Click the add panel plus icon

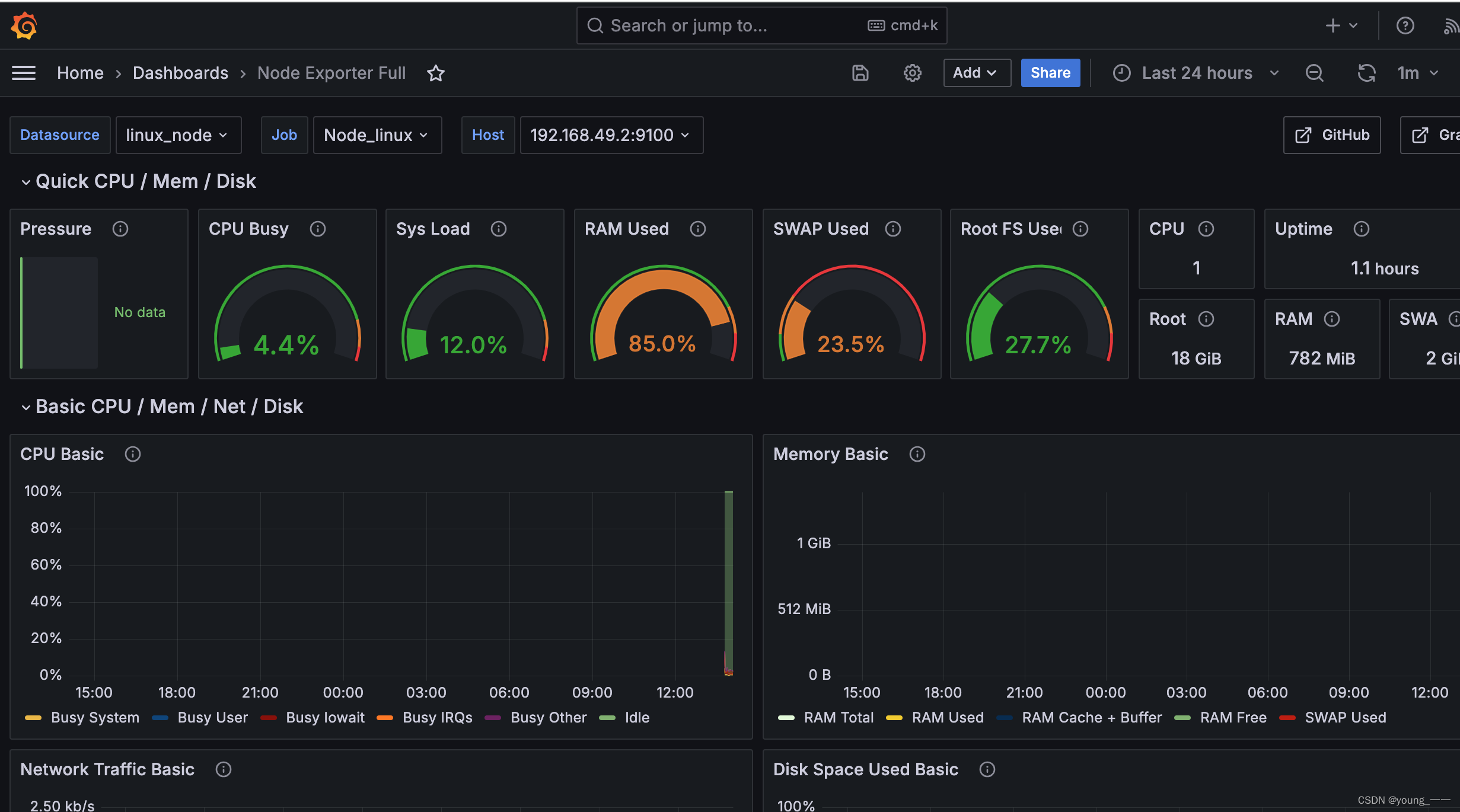pyautogui.click(x=1333, y=28)
